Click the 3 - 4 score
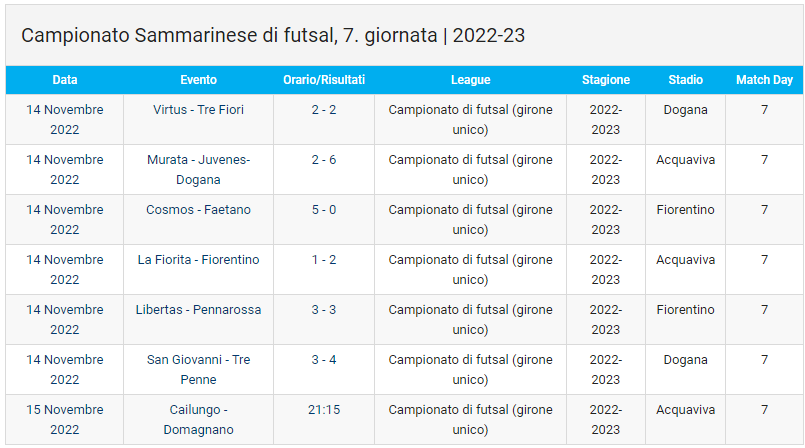The width and height of the screenshot is (805, 448). point(323,360)
